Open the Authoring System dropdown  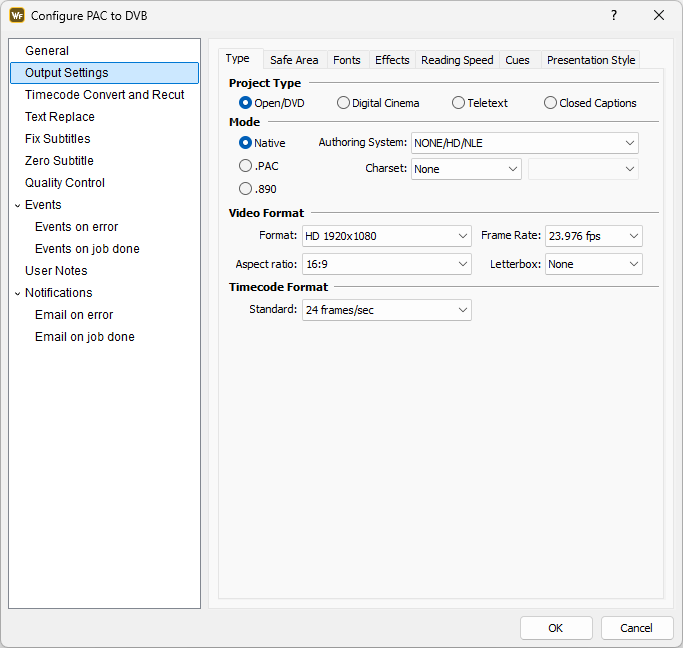(524, 143)
